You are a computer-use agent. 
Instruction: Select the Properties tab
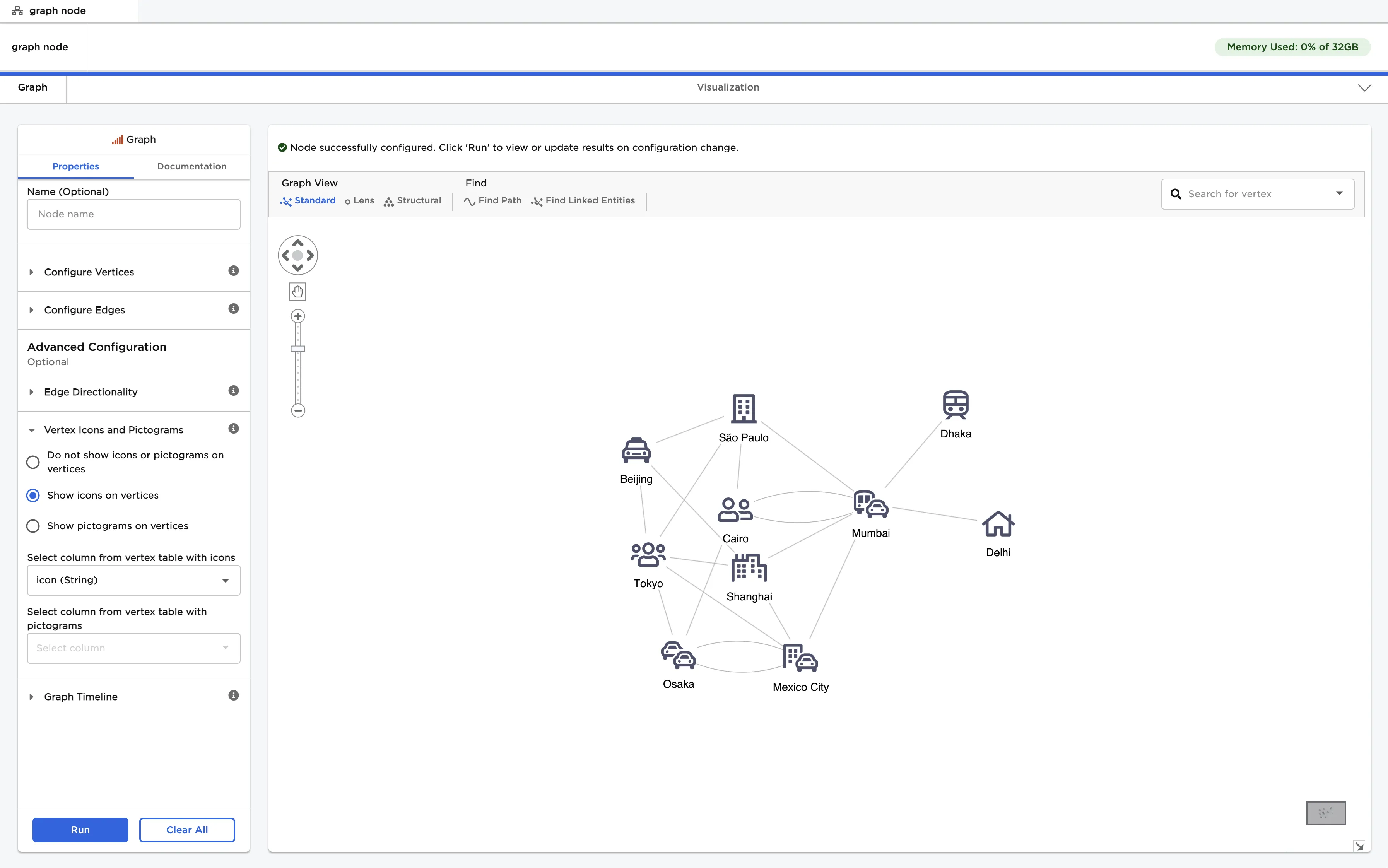(76, 166)
